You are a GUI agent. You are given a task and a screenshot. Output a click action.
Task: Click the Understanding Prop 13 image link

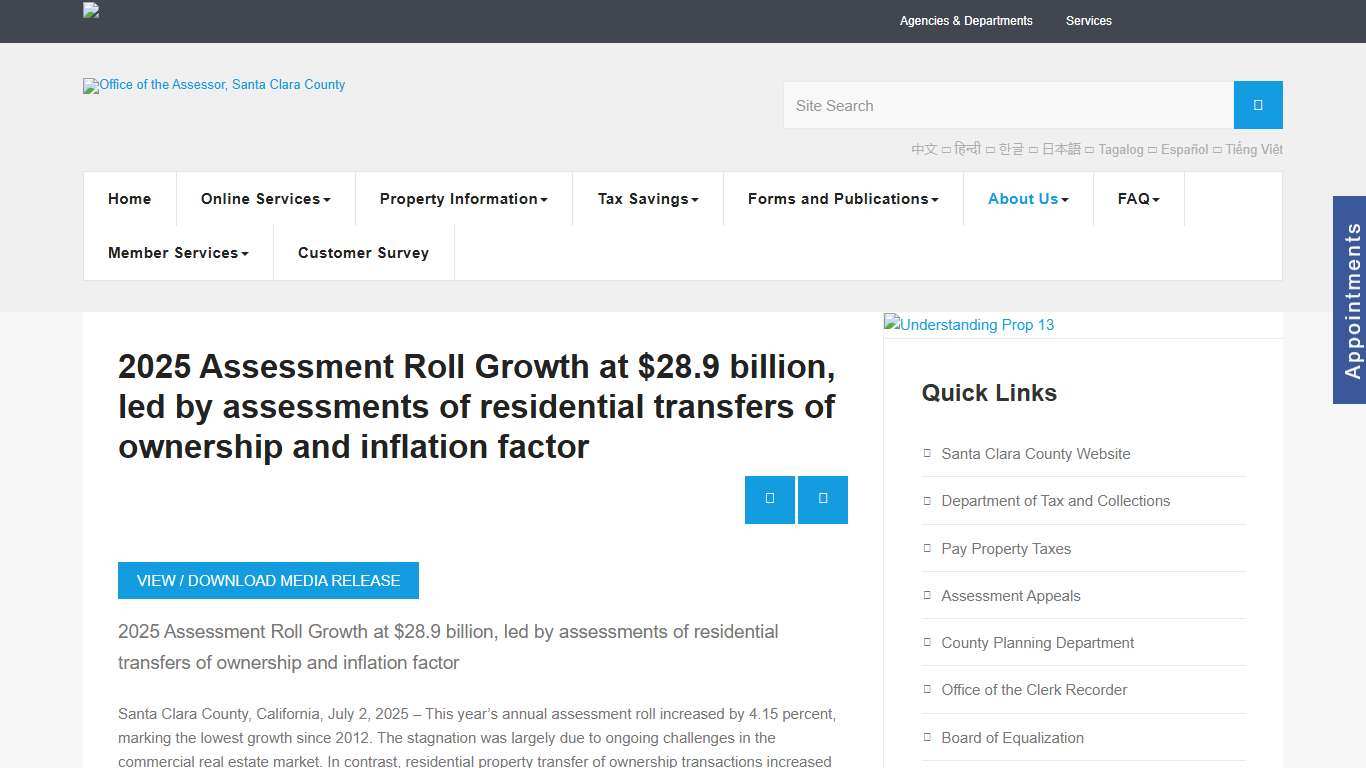[x=968, y=325]
